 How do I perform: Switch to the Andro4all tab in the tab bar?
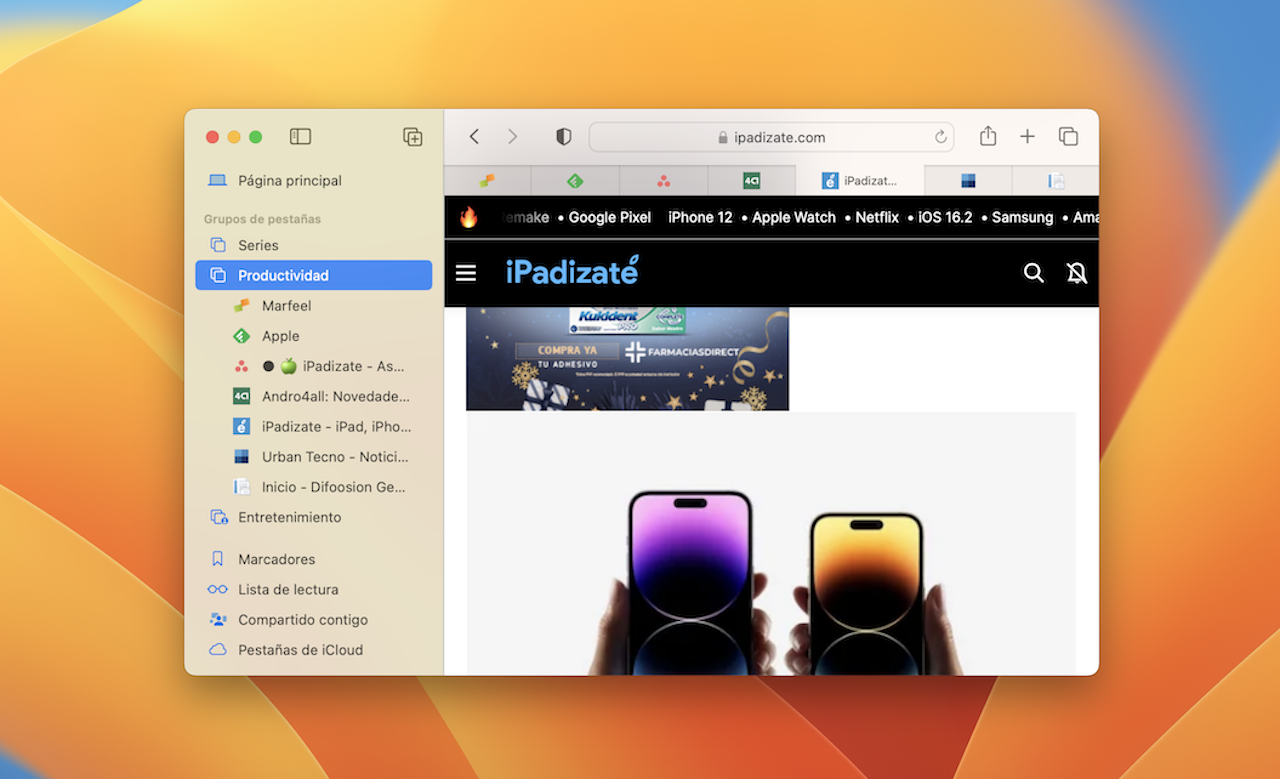pyautogui.click(x=752, y=181)
